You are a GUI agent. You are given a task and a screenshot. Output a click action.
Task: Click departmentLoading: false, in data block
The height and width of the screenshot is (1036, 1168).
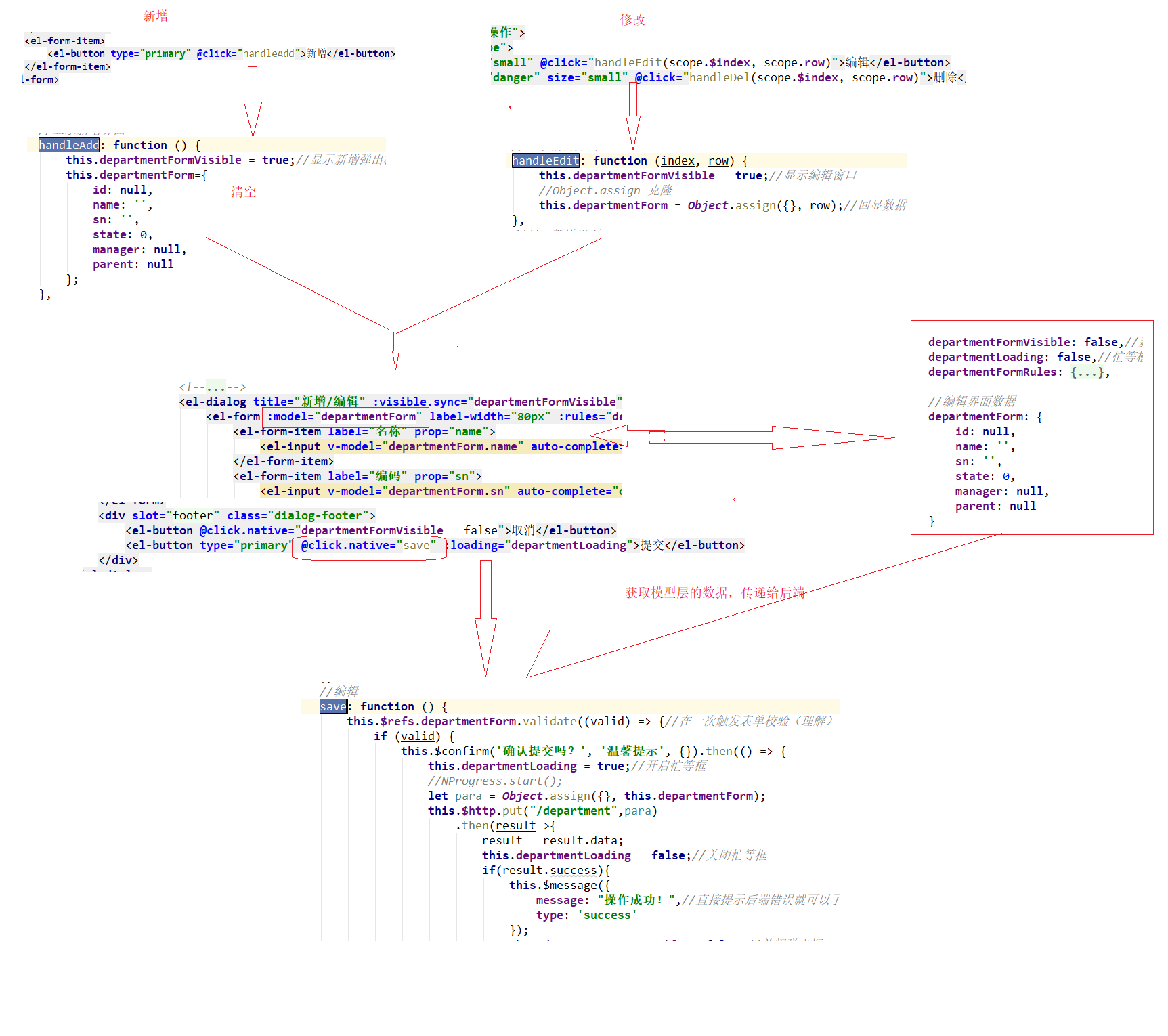pos(1012,357)
